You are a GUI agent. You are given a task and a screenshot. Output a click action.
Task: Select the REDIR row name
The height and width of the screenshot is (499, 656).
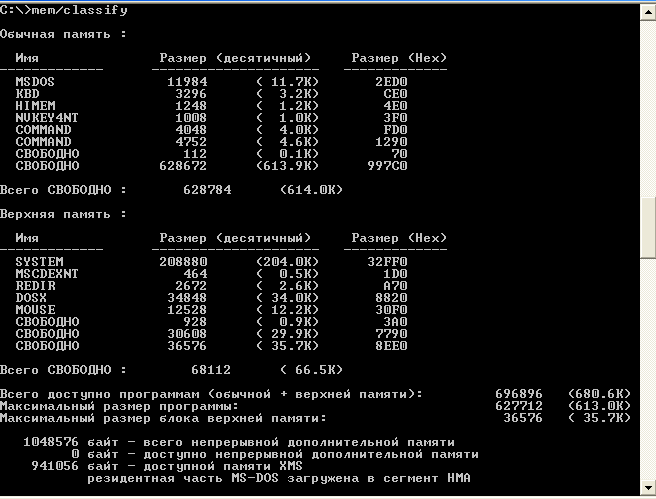click(35, 286)
